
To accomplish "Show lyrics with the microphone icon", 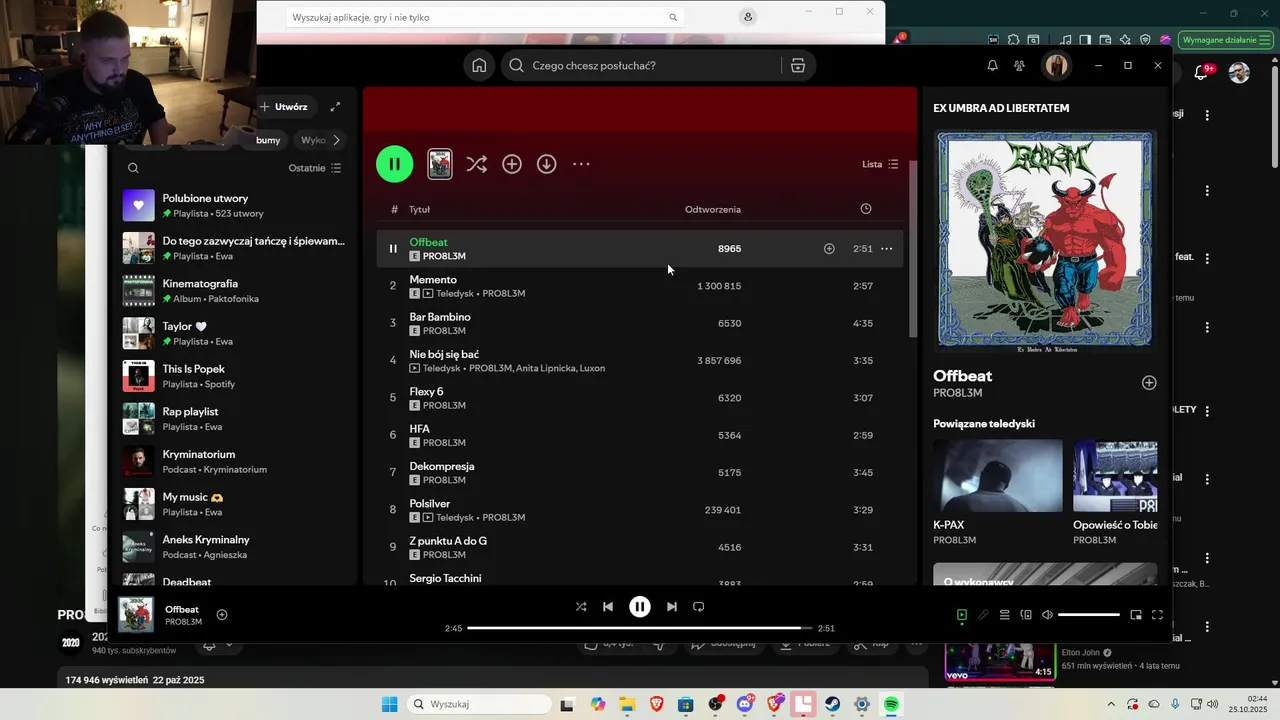I will pos(983,615).
